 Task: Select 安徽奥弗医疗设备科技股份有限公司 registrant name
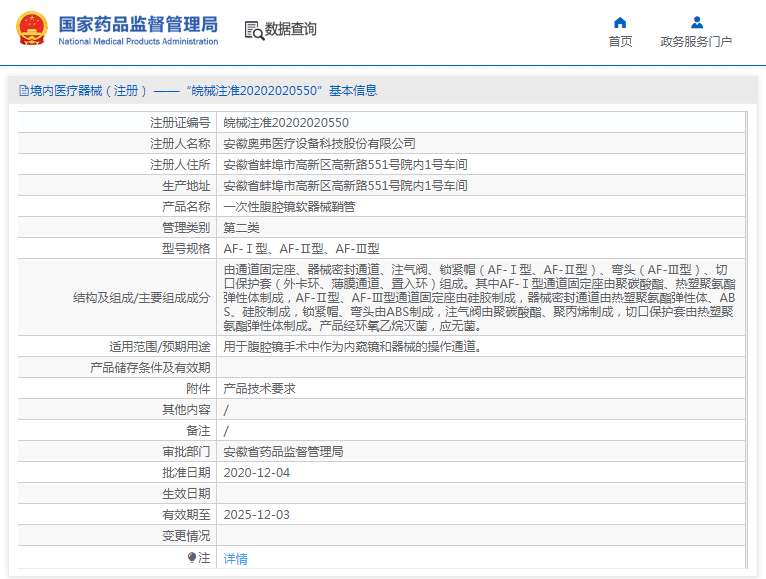click(319, 144)
